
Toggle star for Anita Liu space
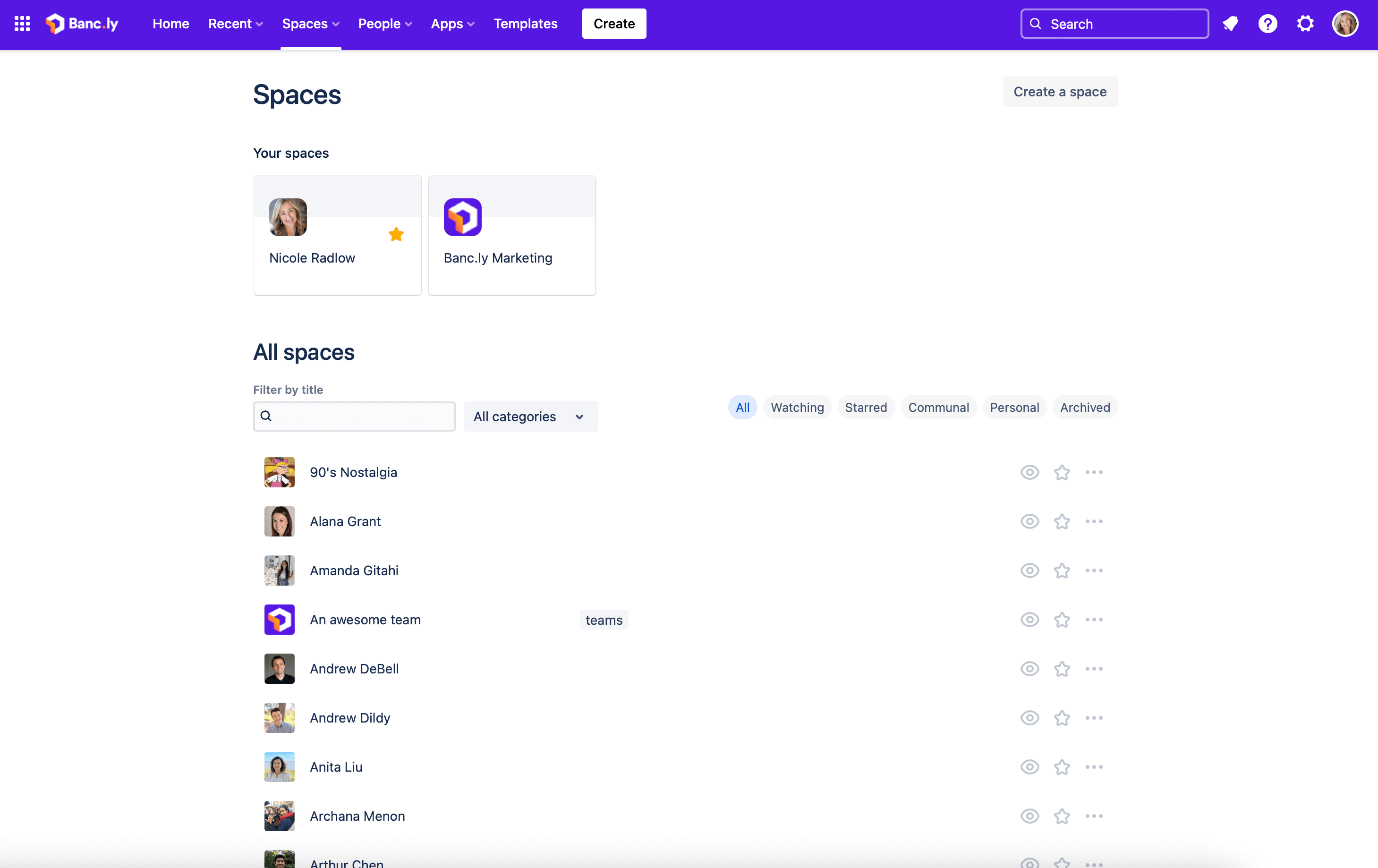pos(1062,767)
